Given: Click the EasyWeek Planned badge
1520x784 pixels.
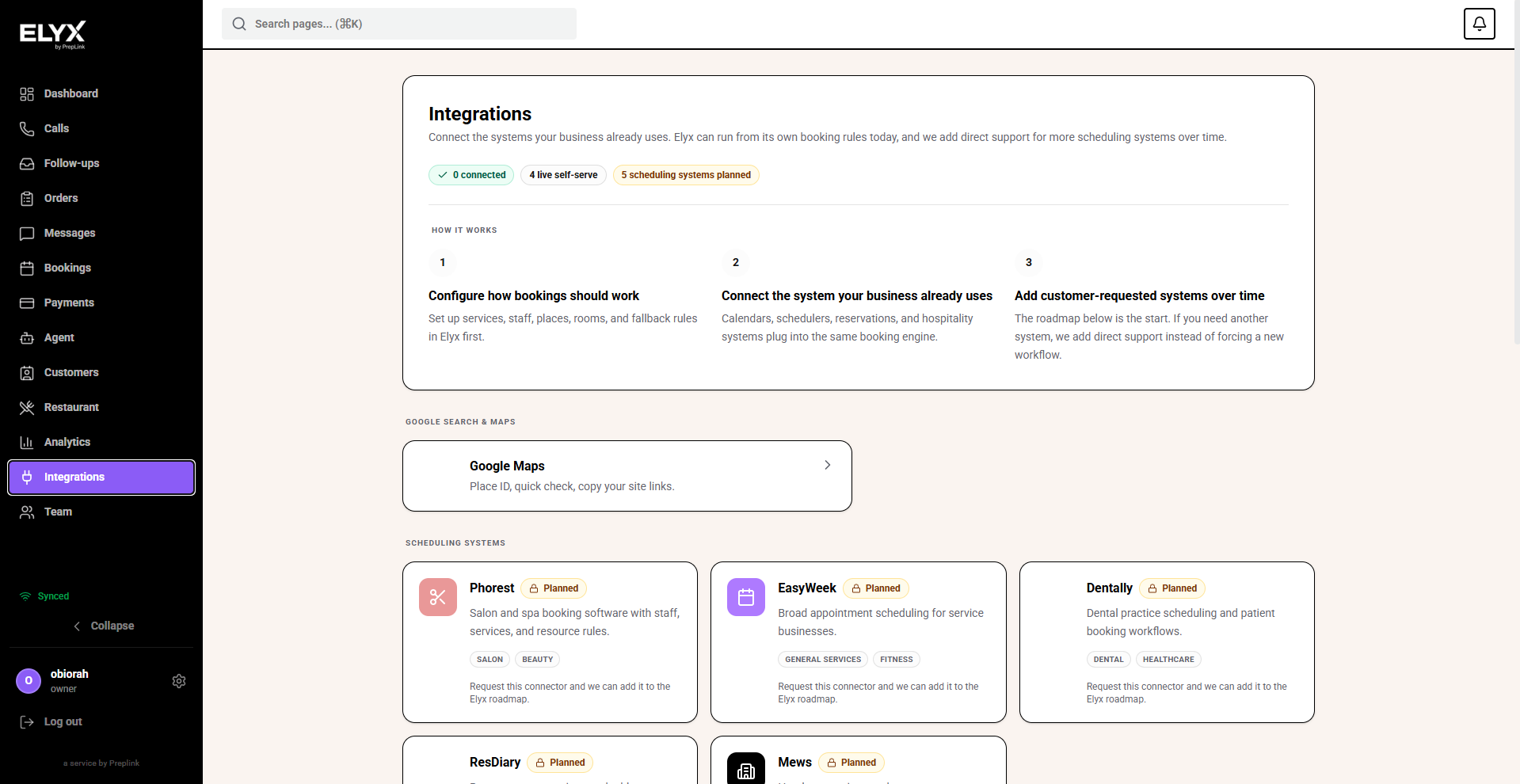Looking at the screenshot, I should tap(876, 588).
